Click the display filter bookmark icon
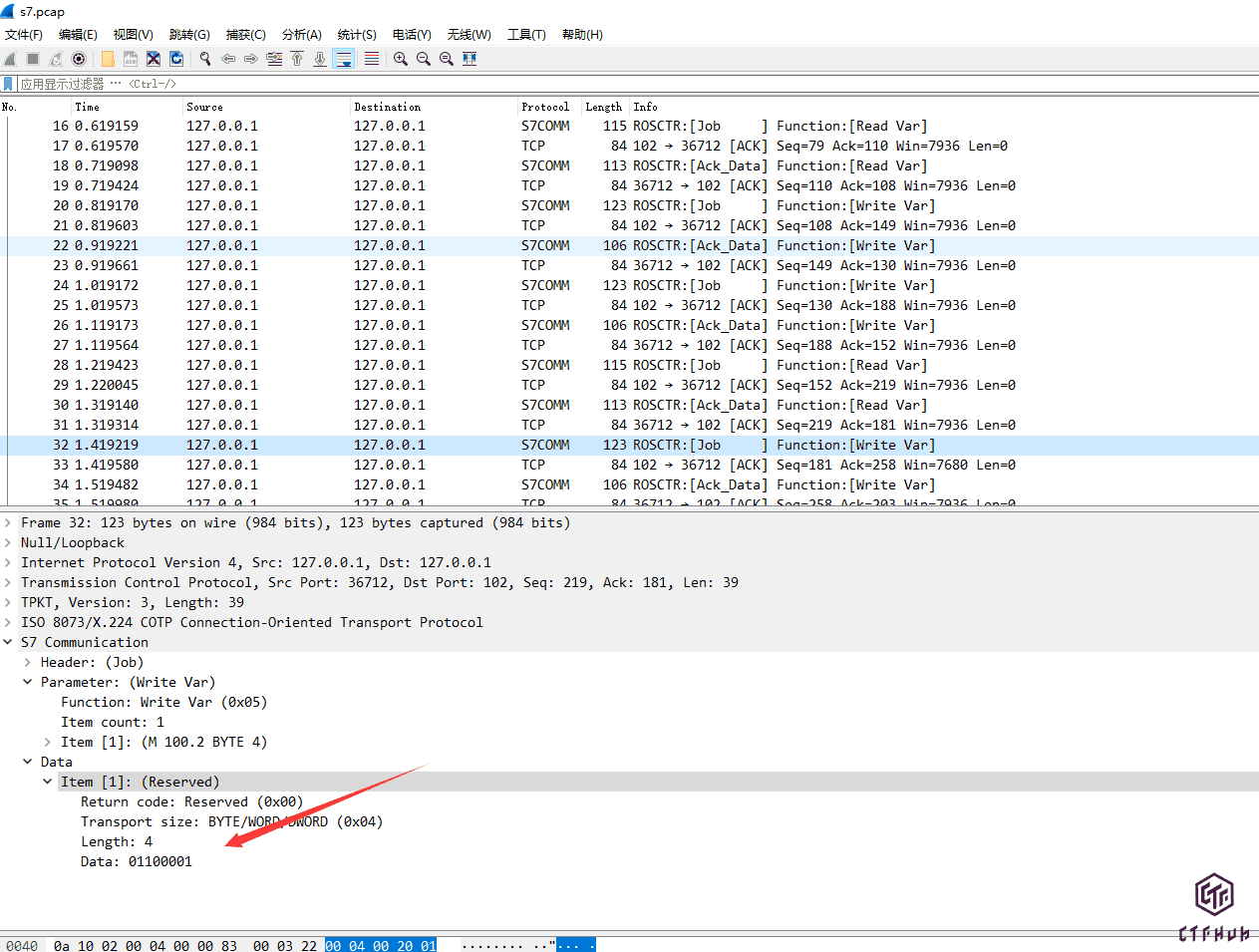Image resolution: width=1259 pixels, height=952 pixels. (9, 84)
